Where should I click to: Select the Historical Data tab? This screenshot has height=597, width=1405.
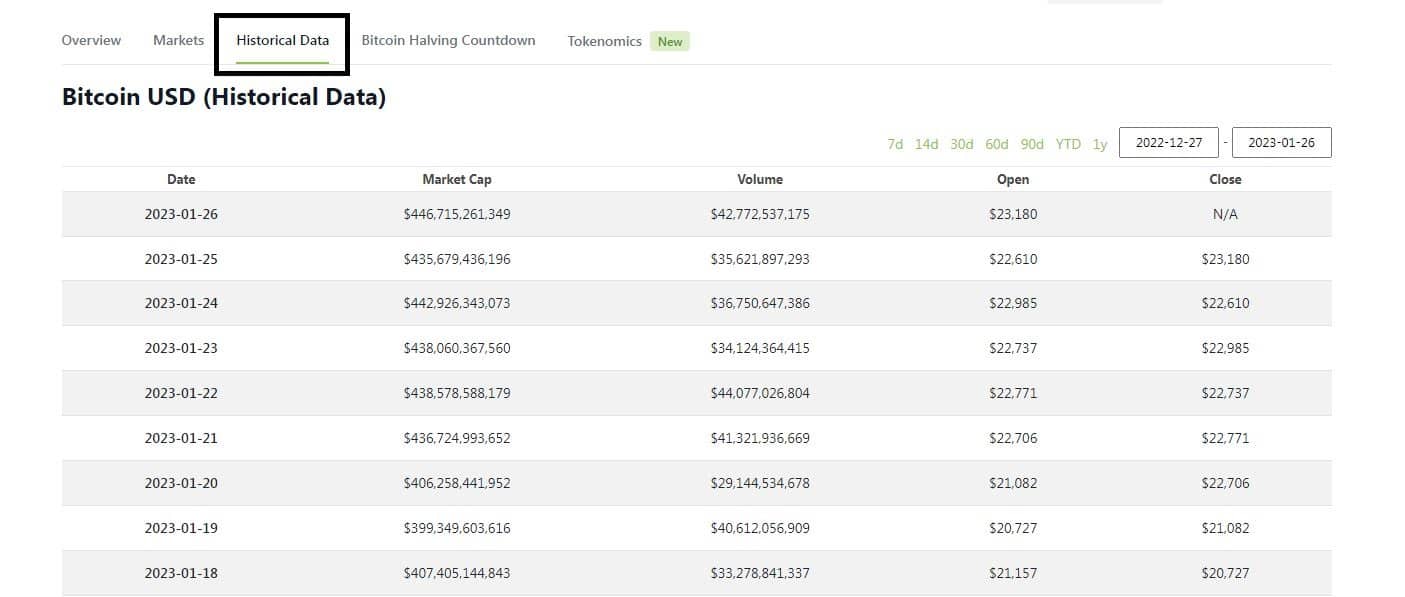click(x=281, y=41)
